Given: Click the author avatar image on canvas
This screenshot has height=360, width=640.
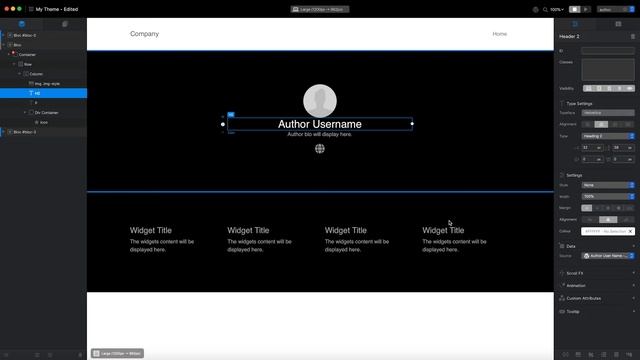Looking at the screenshot, I should click(x=320, y=101).
